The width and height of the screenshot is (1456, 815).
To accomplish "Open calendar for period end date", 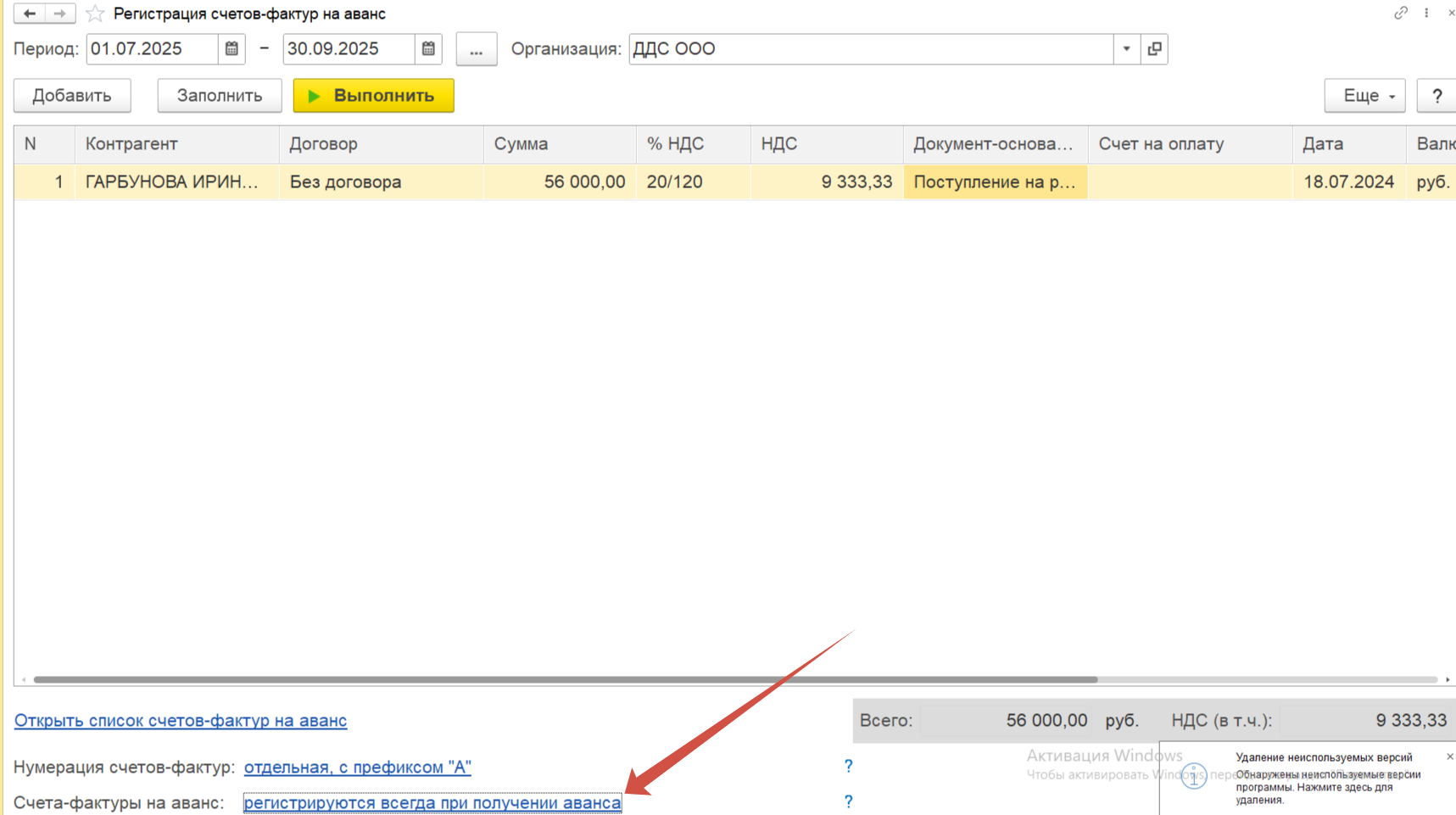I will pyautogui.click(x=428, y=49).
